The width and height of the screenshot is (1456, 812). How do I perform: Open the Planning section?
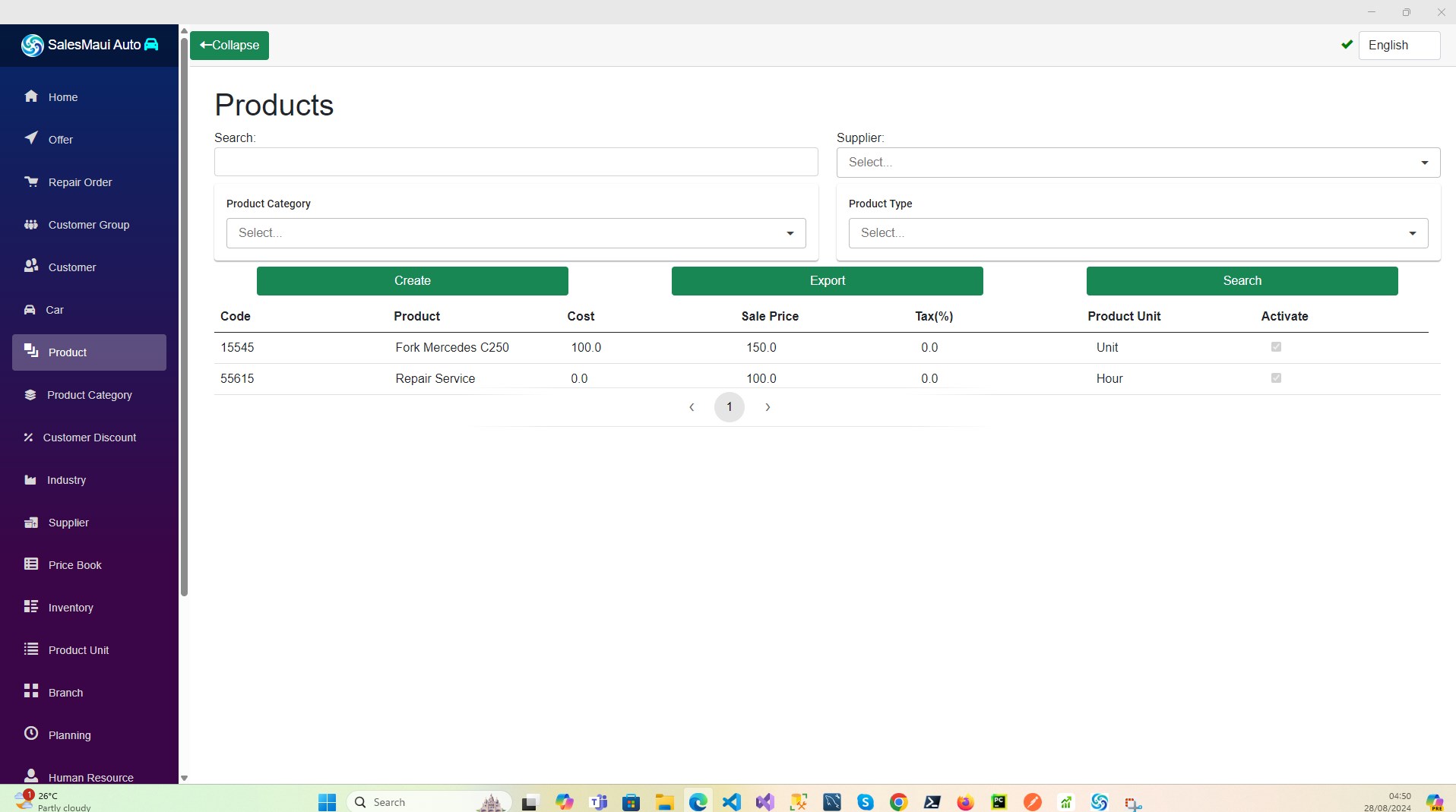(x=89, y=735)
